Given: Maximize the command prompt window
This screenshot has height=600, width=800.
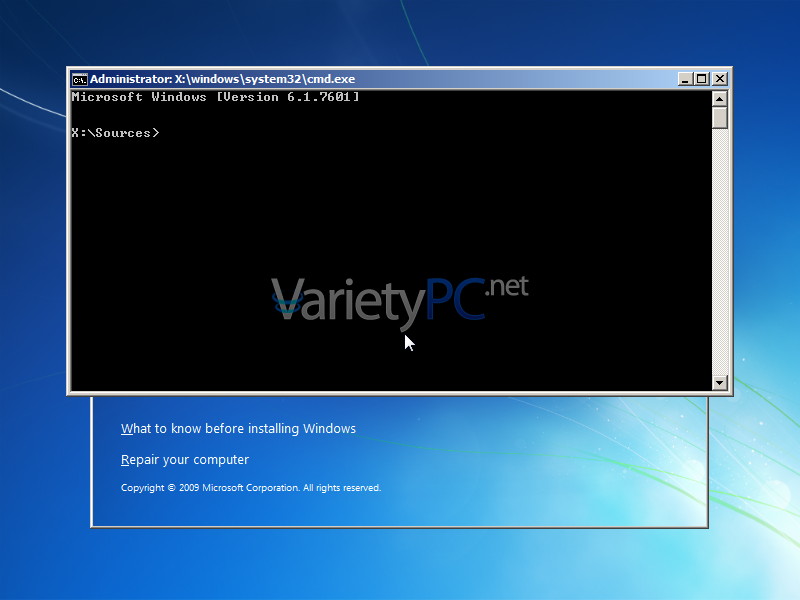Looking at the screenshot, I should pos(702,79).
